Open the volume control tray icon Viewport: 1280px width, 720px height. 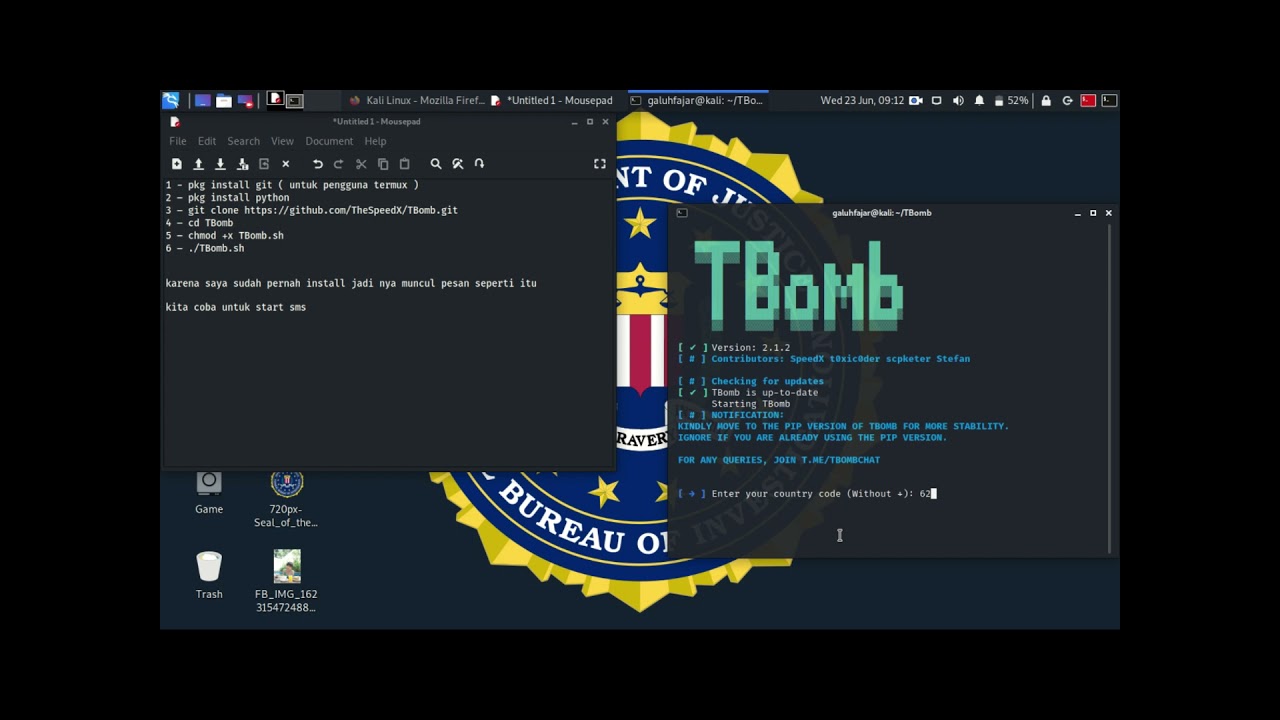(x=958, y=101)
